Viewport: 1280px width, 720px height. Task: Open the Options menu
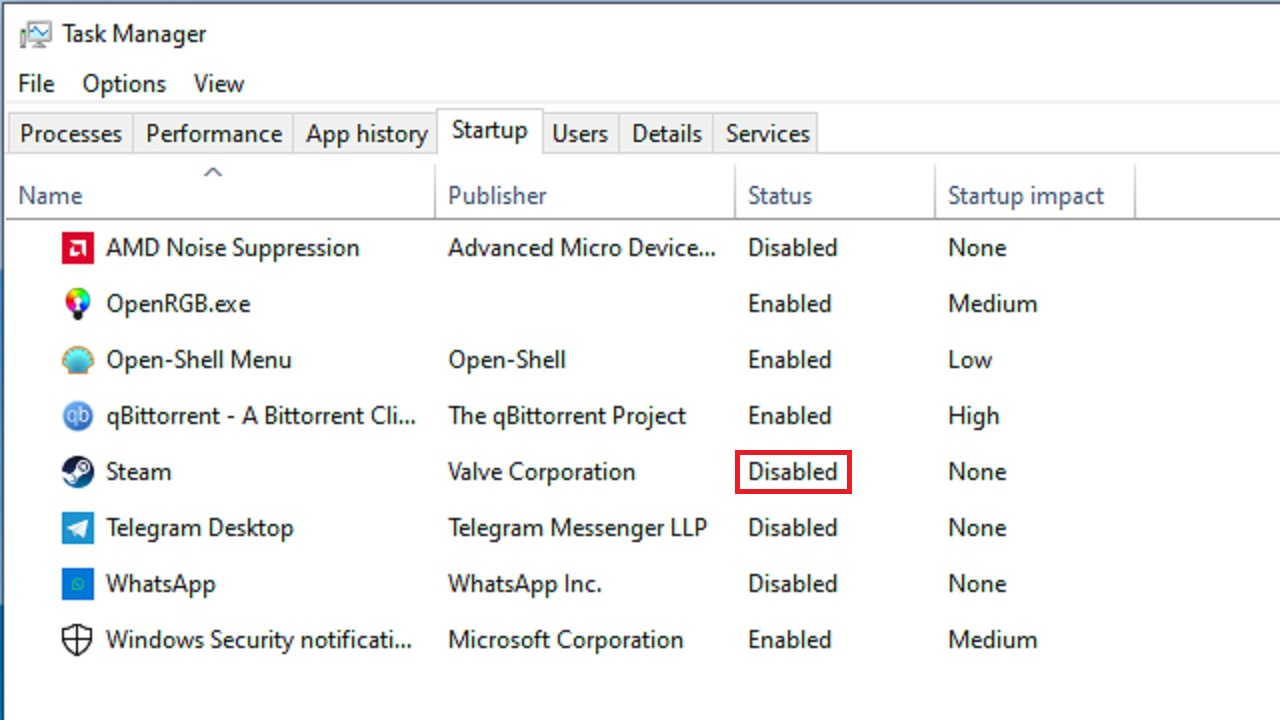(x=124, y=84)
